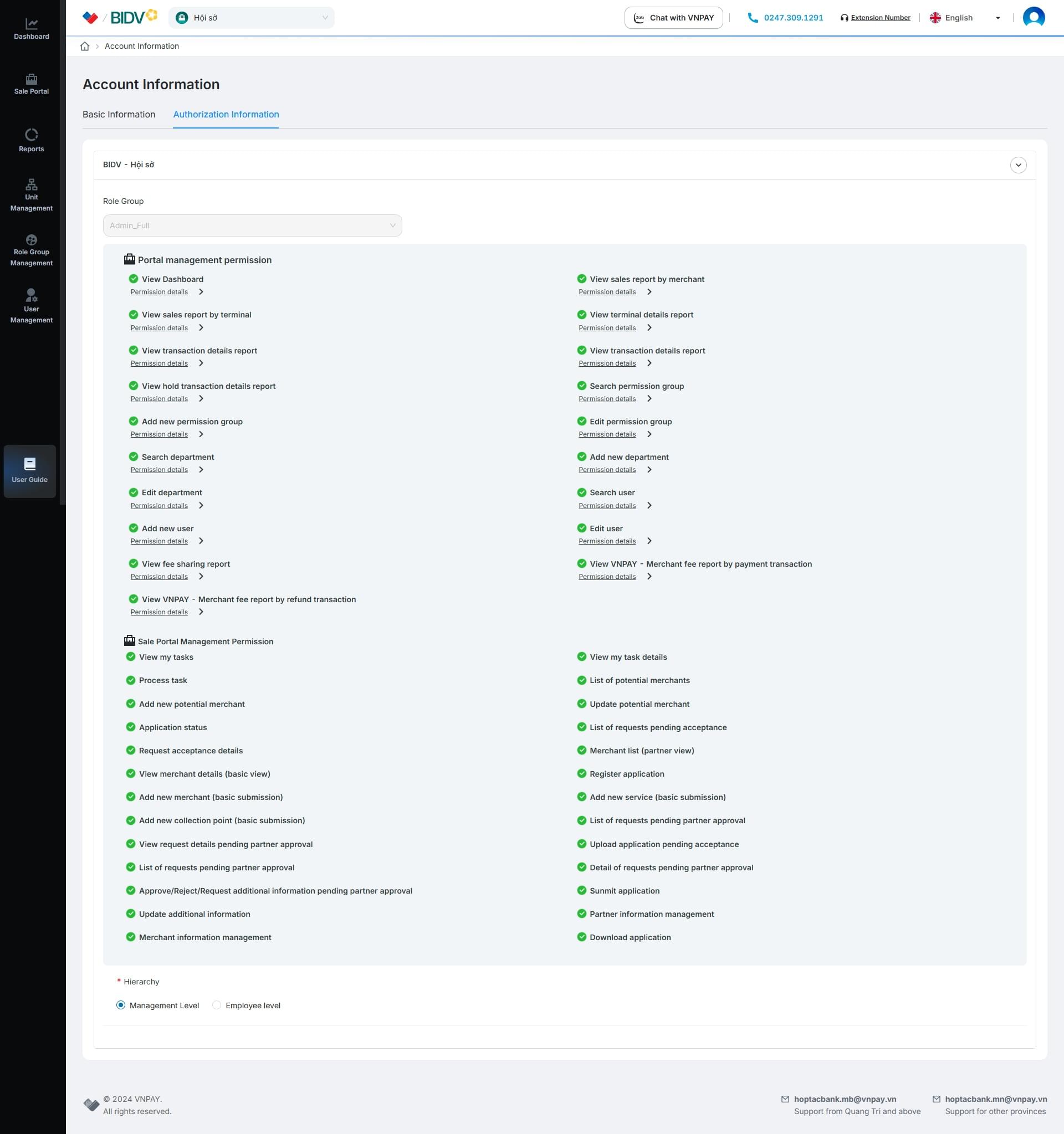Select the Authorization Information tab

click(226, 114)
